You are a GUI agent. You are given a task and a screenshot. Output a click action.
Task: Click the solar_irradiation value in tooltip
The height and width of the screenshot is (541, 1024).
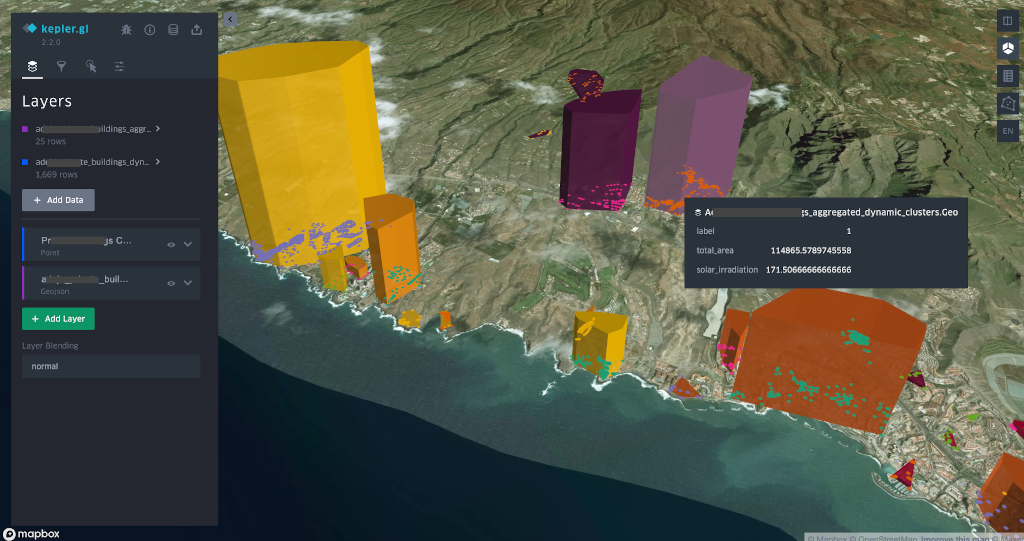click(808, 270)
